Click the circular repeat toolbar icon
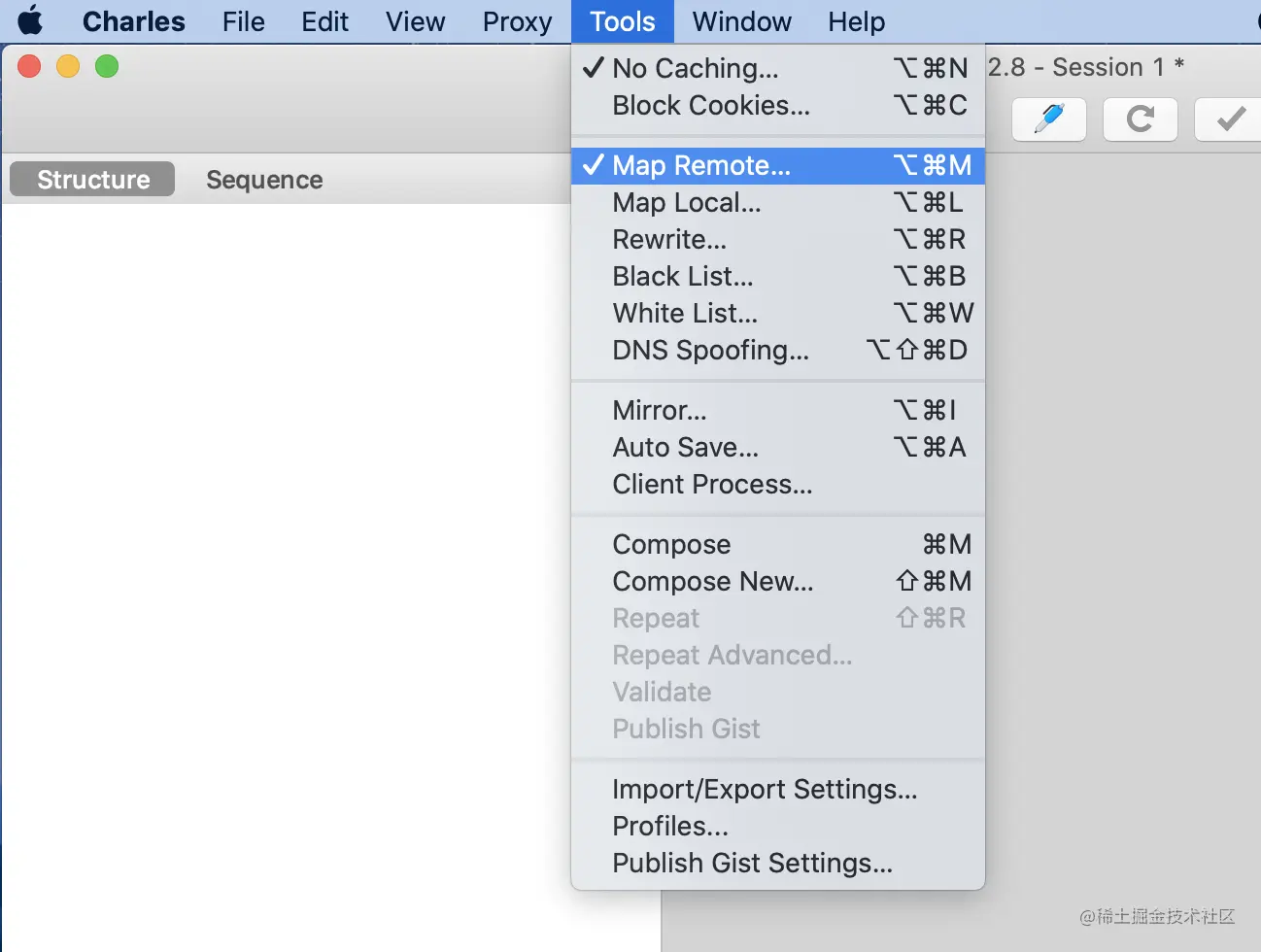Viewport: 1261px width, 952px height. [1141, 119]
